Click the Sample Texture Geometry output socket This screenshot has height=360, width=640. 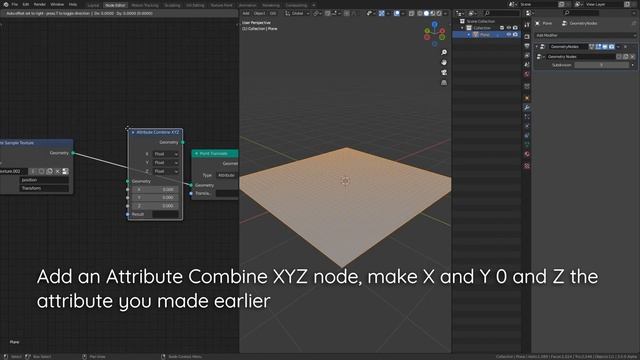point(73,153)
